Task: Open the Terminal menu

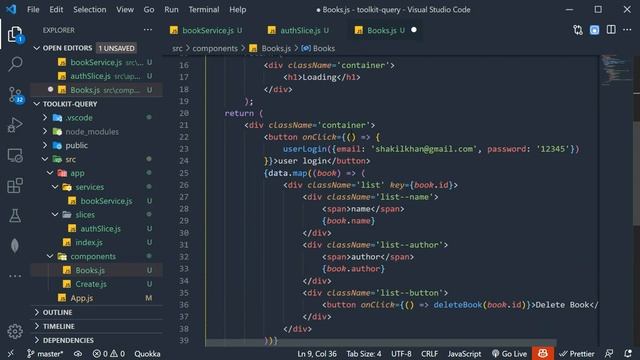Action: (204, 9)
